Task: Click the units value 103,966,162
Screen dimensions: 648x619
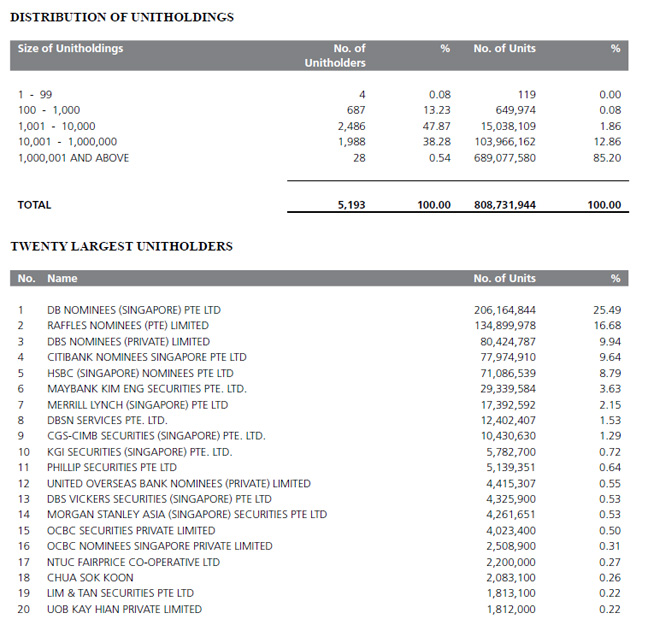Action: (505, 142)
